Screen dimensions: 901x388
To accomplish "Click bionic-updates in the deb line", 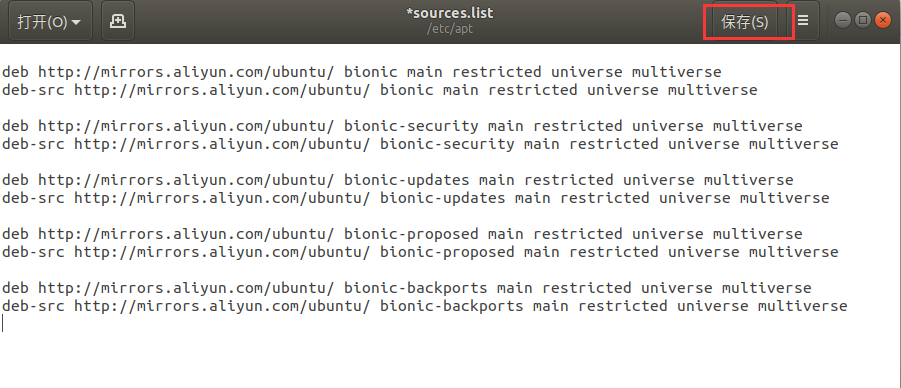I will [407, 180].
